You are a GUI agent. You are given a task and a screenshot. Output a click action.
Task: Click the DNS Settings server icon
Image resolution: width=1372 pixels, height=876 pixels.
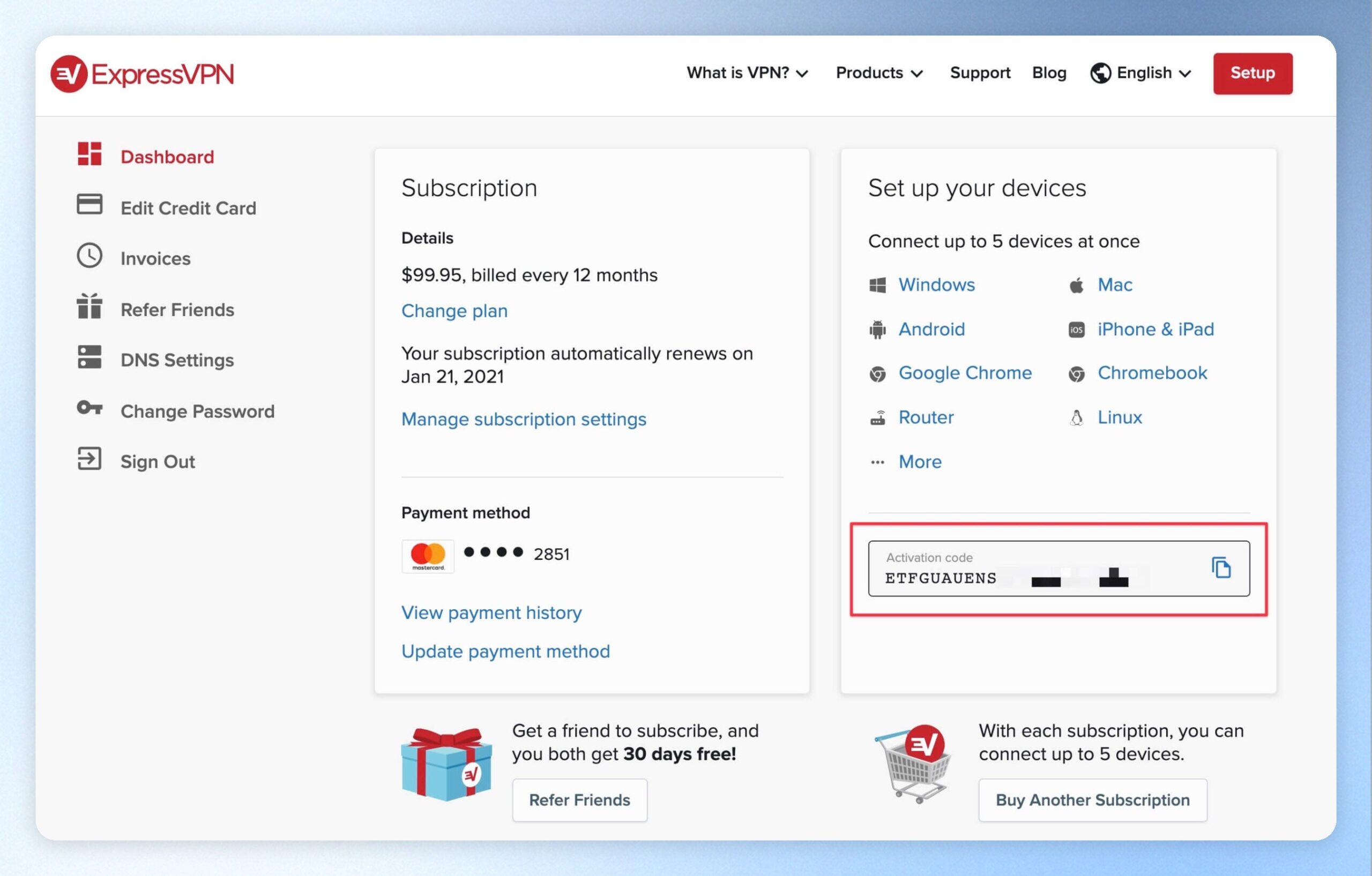(90, 357)
